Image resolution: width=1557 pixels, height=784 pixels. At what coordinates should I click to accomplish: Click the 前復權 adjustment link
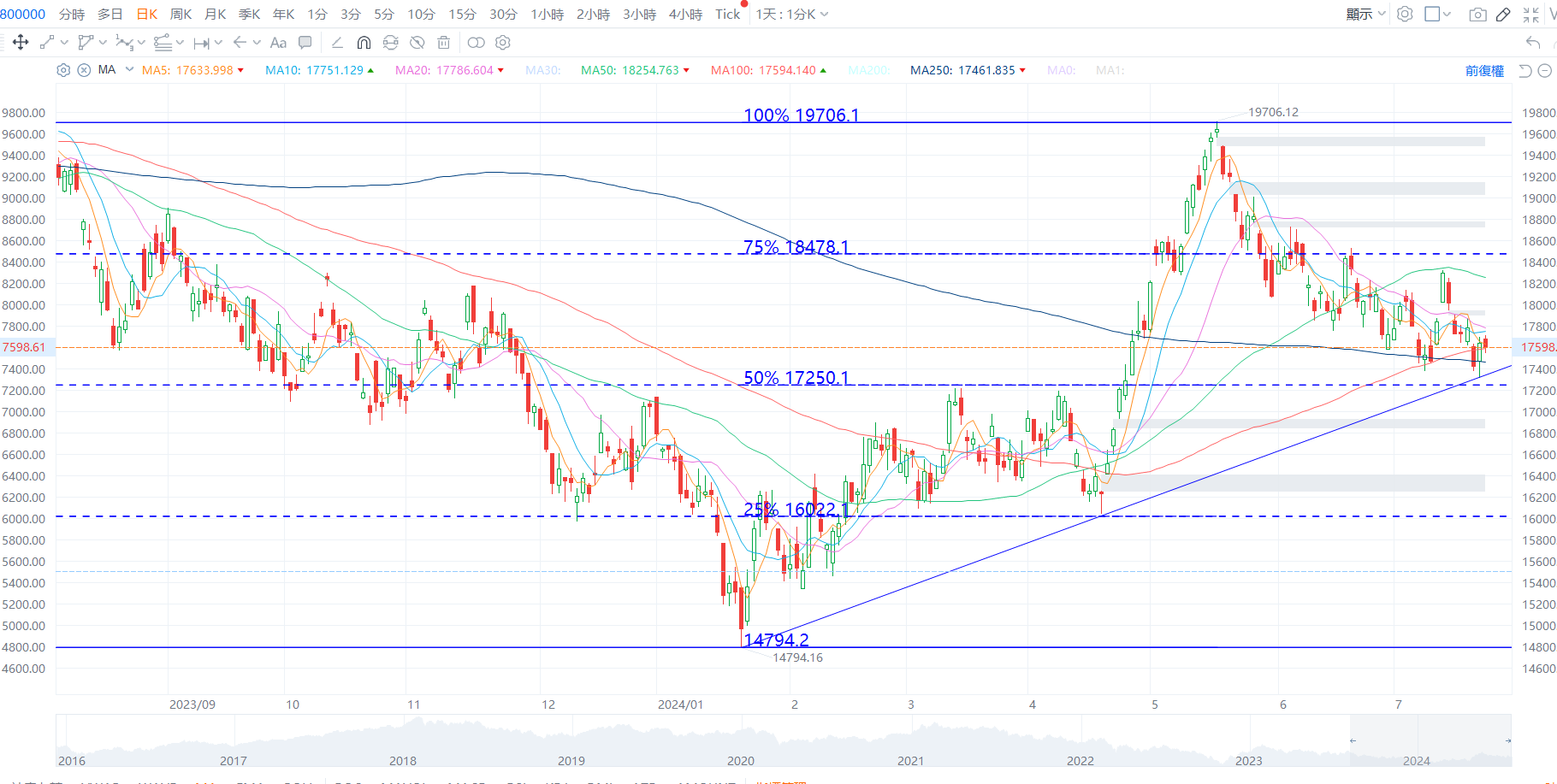pyautogui.click(x=1484, y=71)
